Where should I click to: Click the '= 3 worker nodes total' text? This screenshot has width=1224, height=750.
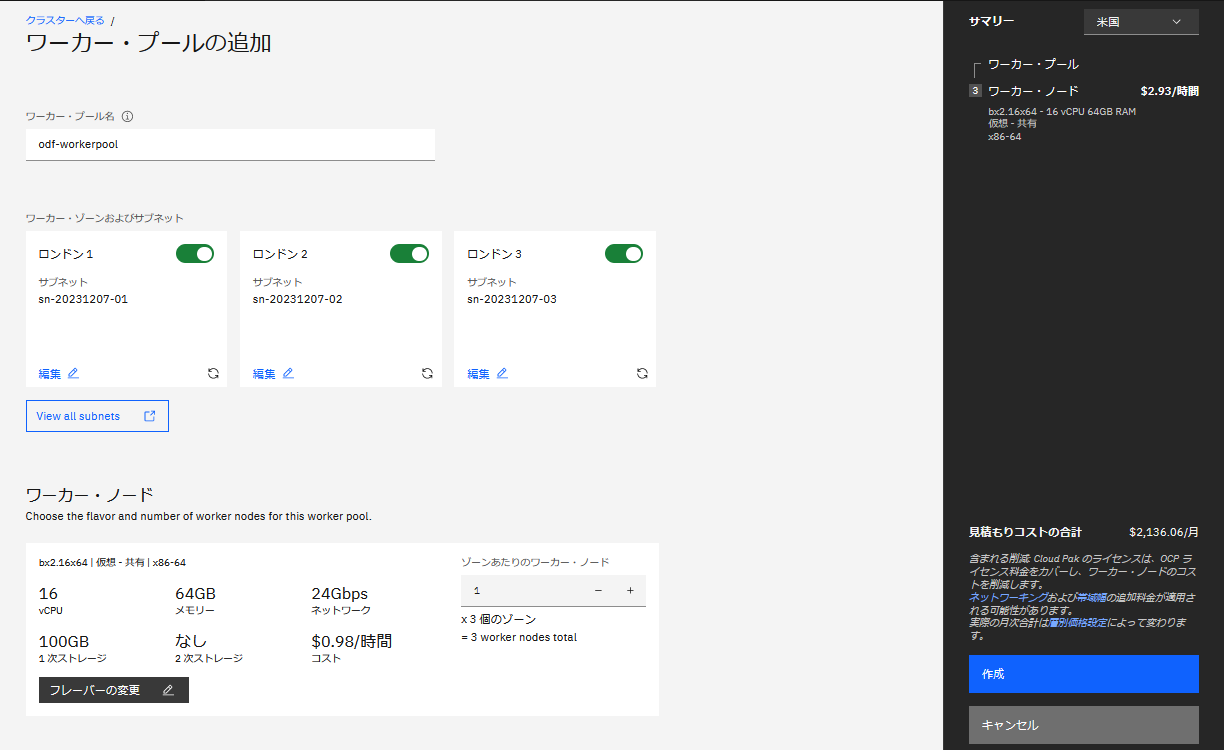pyautogui.click(x=519, y=637)
